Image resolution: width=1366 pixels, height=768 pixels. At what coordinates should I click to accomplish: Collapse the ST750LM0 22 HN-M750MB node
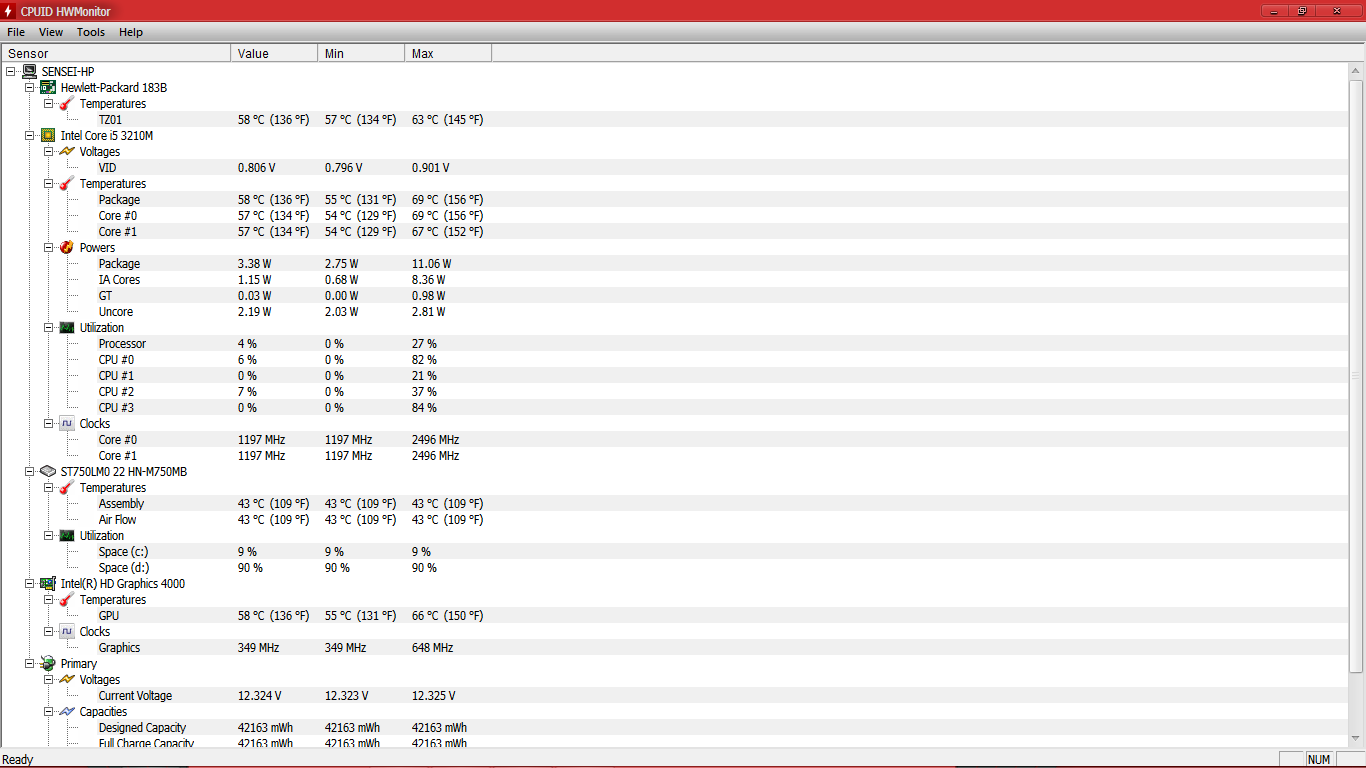(x=30, y=472)
